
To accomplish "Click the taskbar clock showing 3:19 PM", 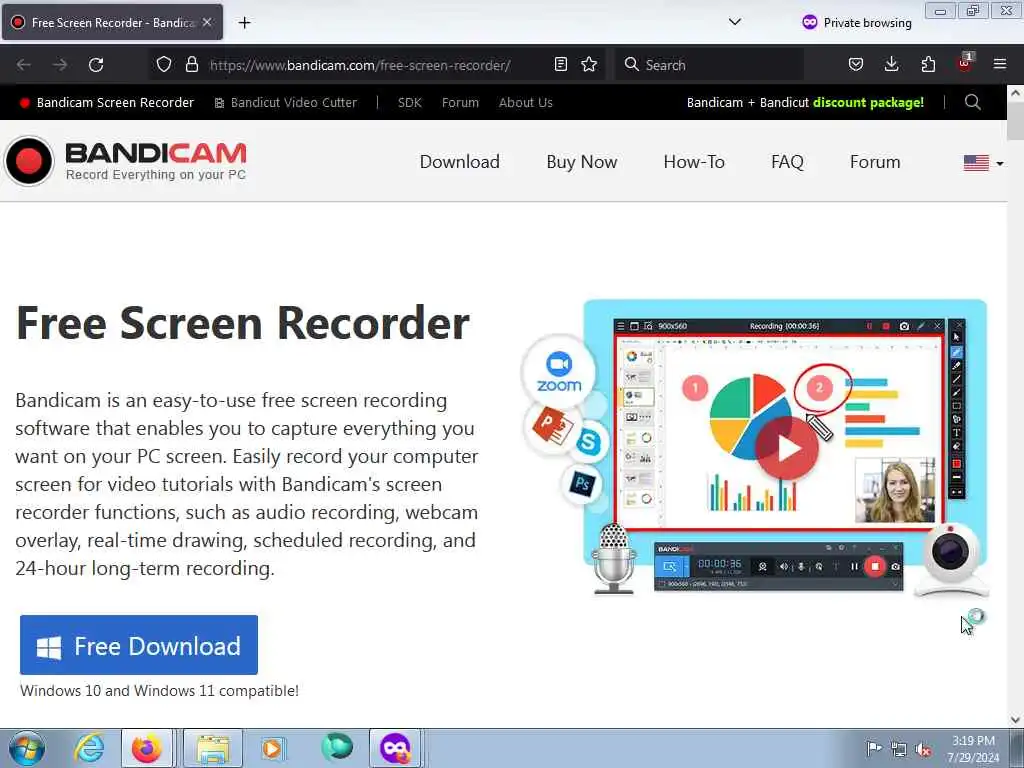I will 973,749.
